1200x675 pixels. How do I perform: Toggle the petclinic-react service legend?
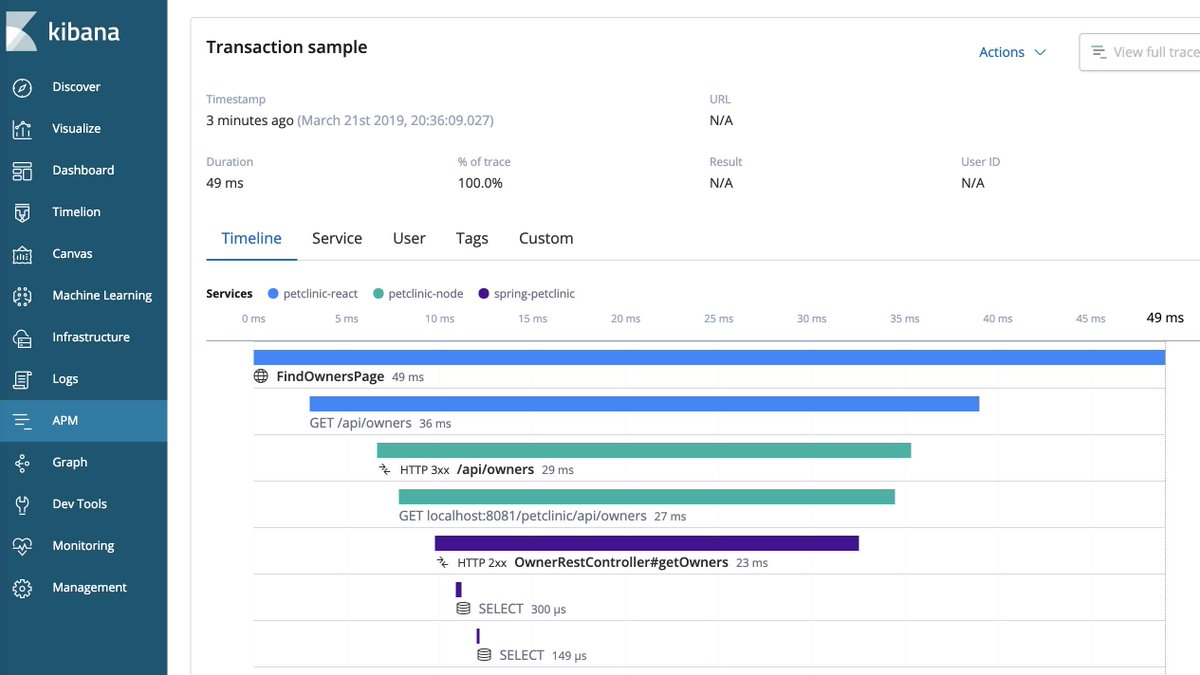pos(312,293)
